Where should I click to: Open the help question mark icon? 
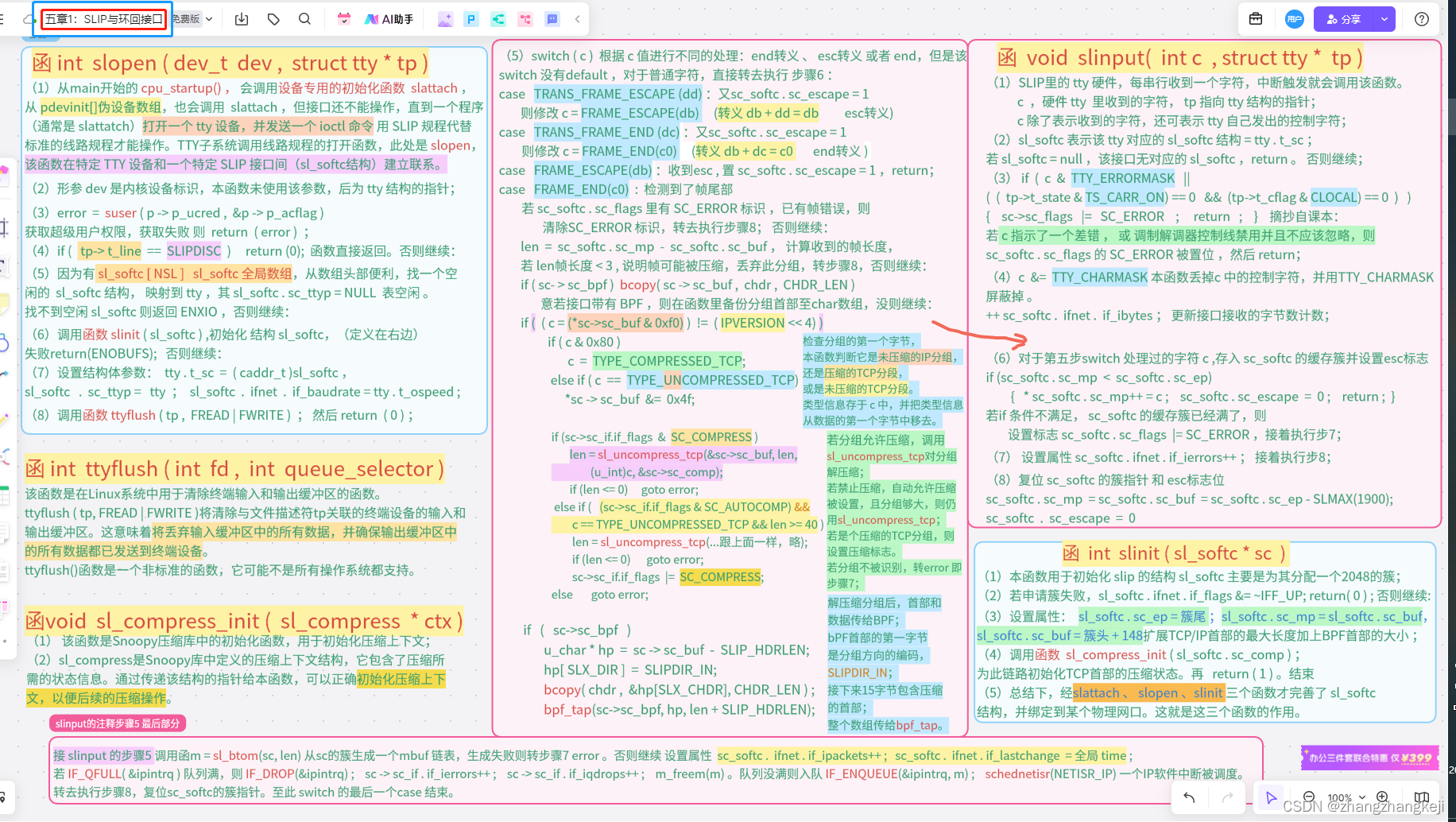click(x=1422, y=19)
